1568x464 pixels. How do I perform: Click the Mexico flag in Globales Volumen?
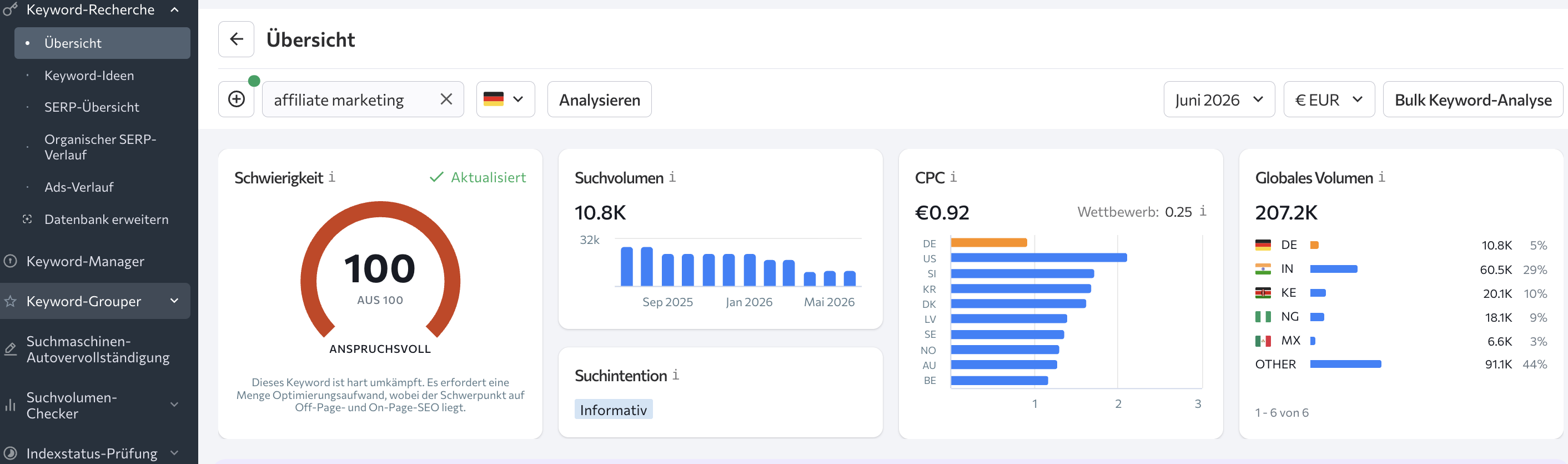tap(1263, 341)
